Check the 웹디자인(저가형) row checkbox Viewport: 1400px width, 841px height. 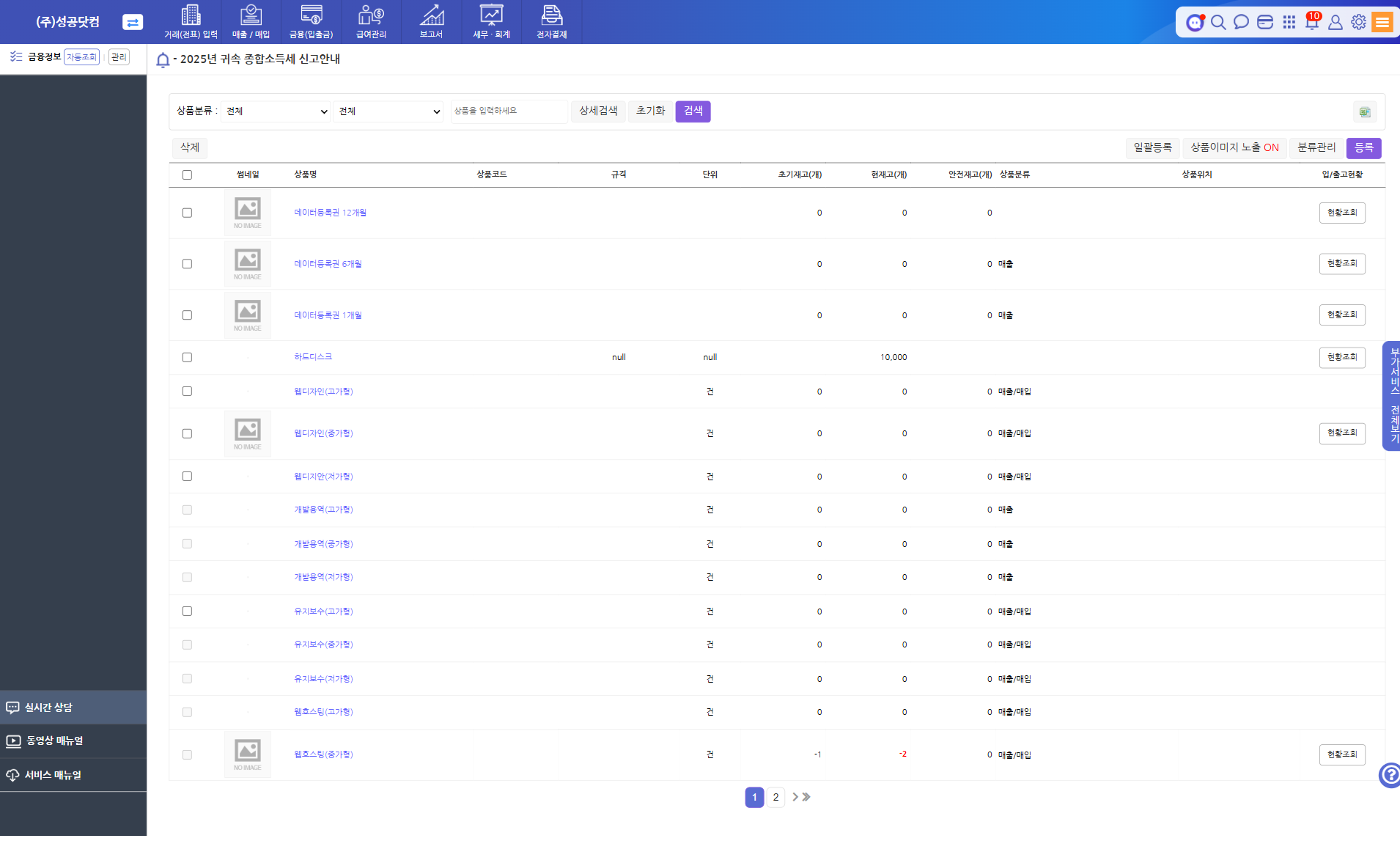(187, 477)
